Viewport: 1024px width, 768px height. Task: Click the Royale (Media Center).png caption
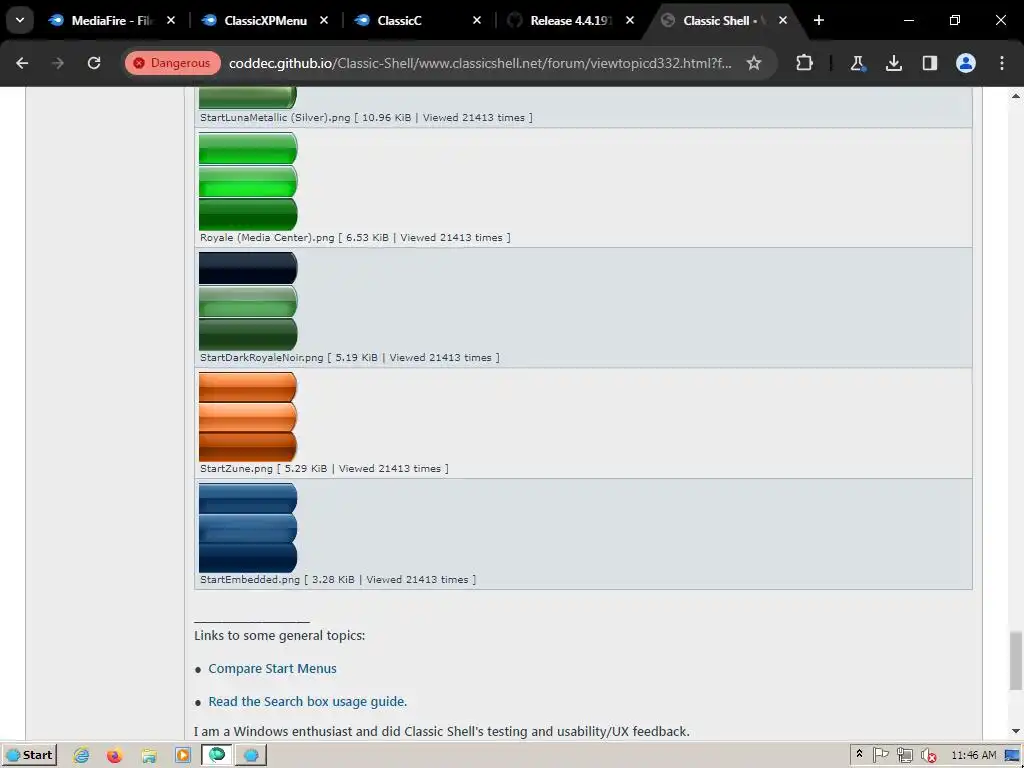(355, 238)
